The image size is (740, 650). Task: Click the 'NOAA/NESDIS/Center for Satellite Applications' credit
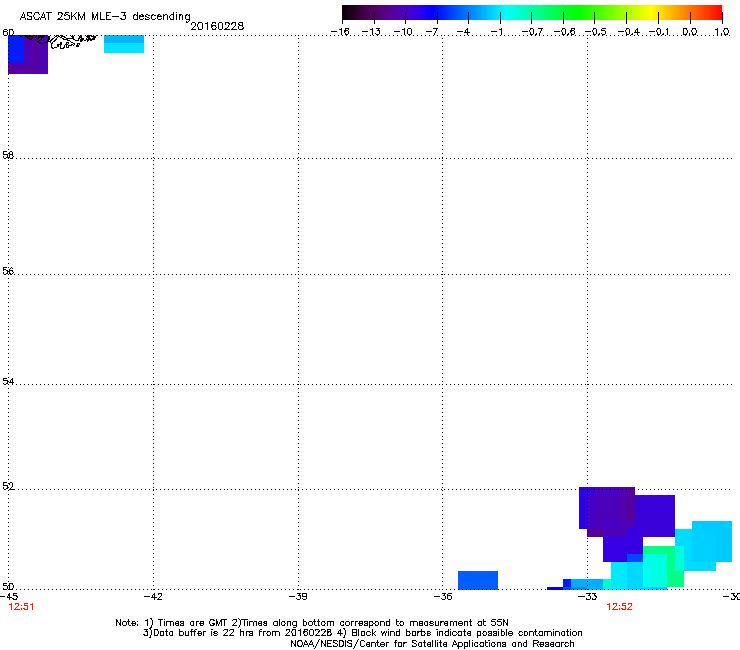[x=432, y=644]
